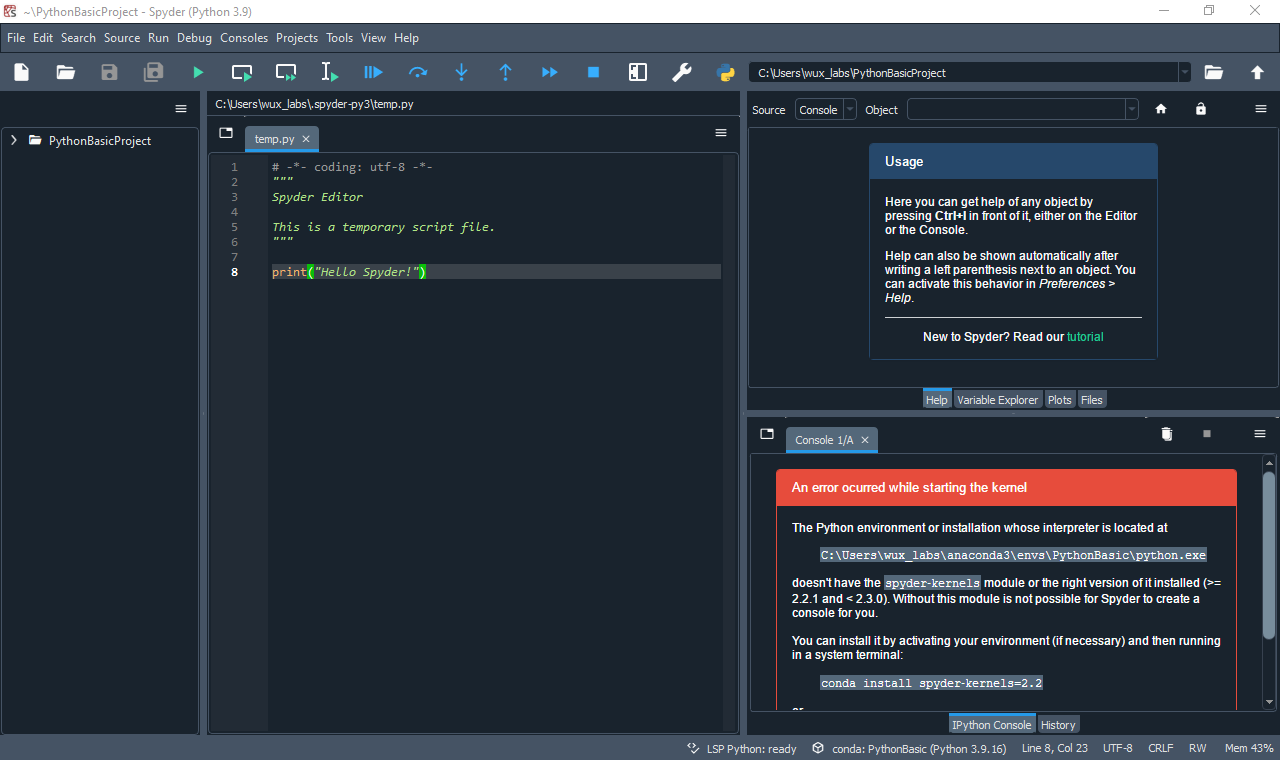This screenshot has height=760, width=1280.
Task: Browse tabs in the editor
Action: [226, 132]
